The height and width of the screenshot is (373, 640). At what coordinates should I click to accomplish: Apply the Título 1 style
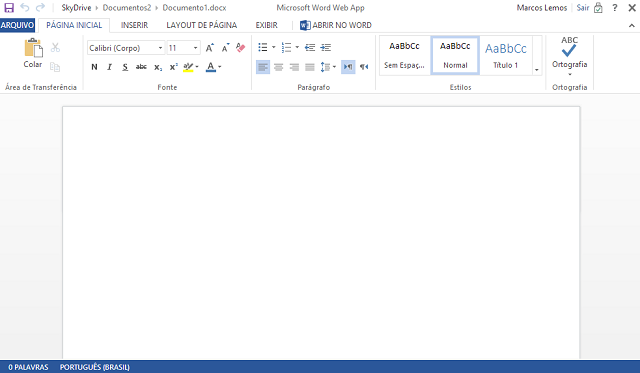[506, 56]
